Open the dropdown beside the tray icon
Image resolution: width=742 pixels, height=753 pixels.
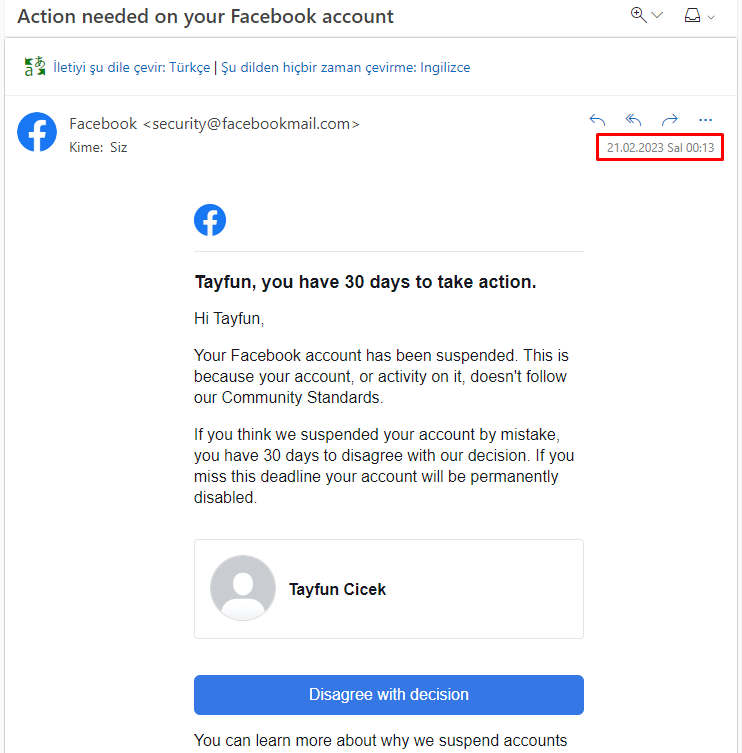pyautogui.click(x=711, y=17)
